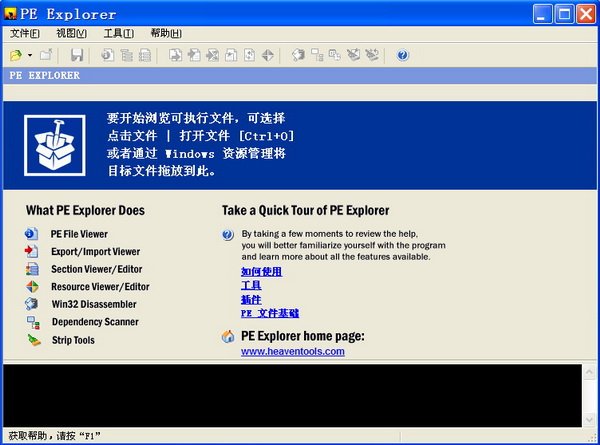Click the PE EXPLORER header bar text
Viewport: 600px width, 445px height.
(x=45, y=75)
